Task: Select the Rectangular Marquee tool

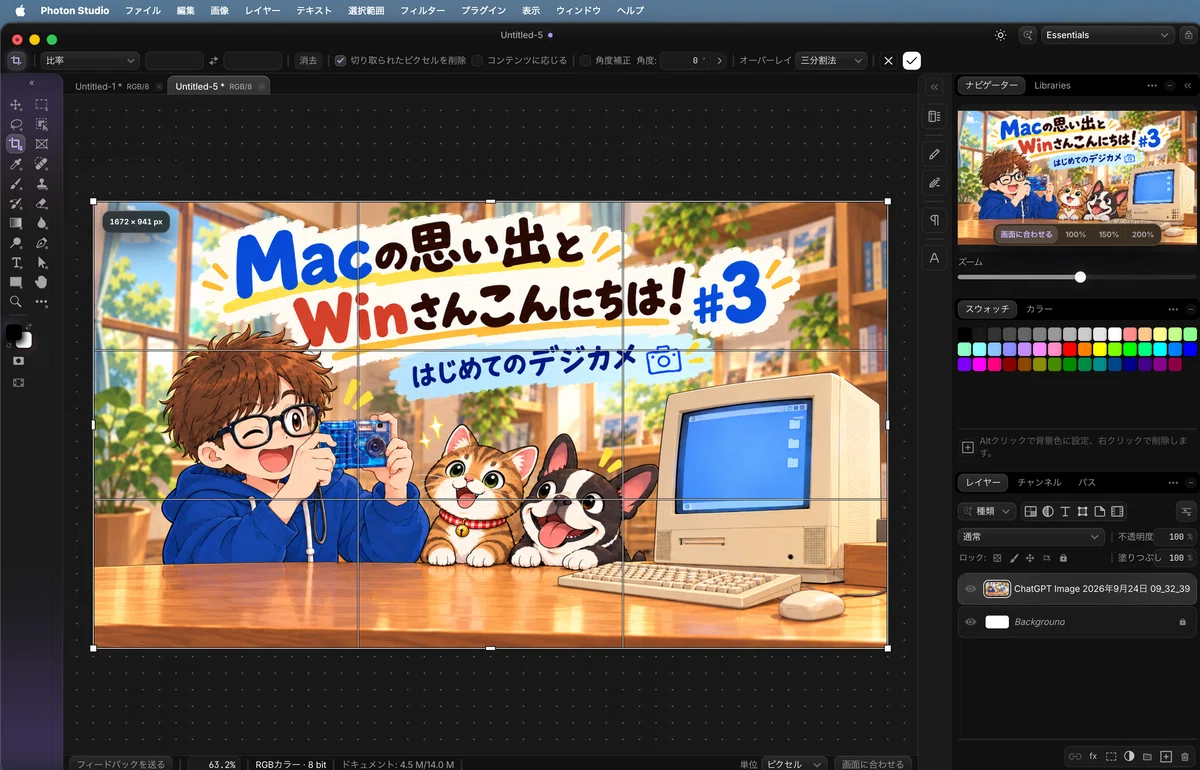Action: click(42, 105)
